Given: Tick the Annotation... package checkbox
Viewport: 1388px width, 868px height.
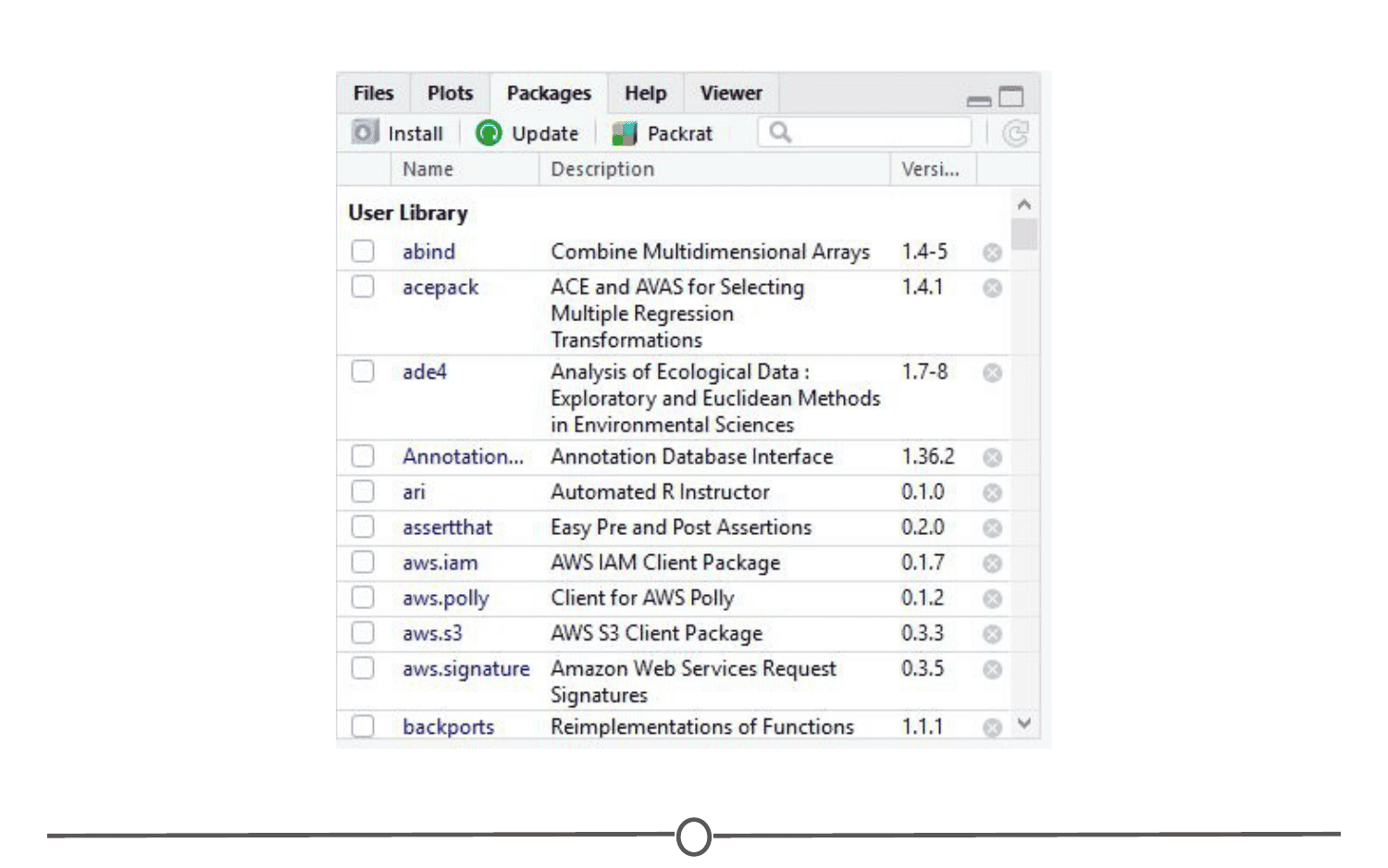Looking at the screenshot, I should 363,456.
